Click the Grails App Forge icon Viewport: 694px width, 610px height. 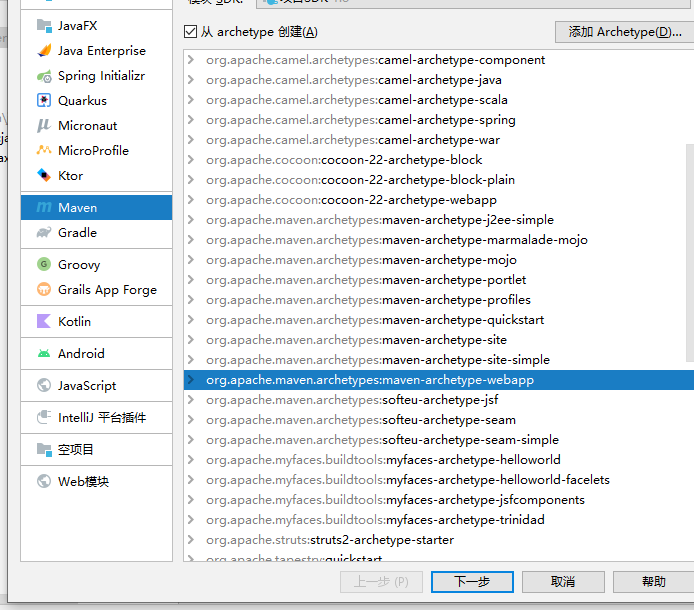click(44, 290)
